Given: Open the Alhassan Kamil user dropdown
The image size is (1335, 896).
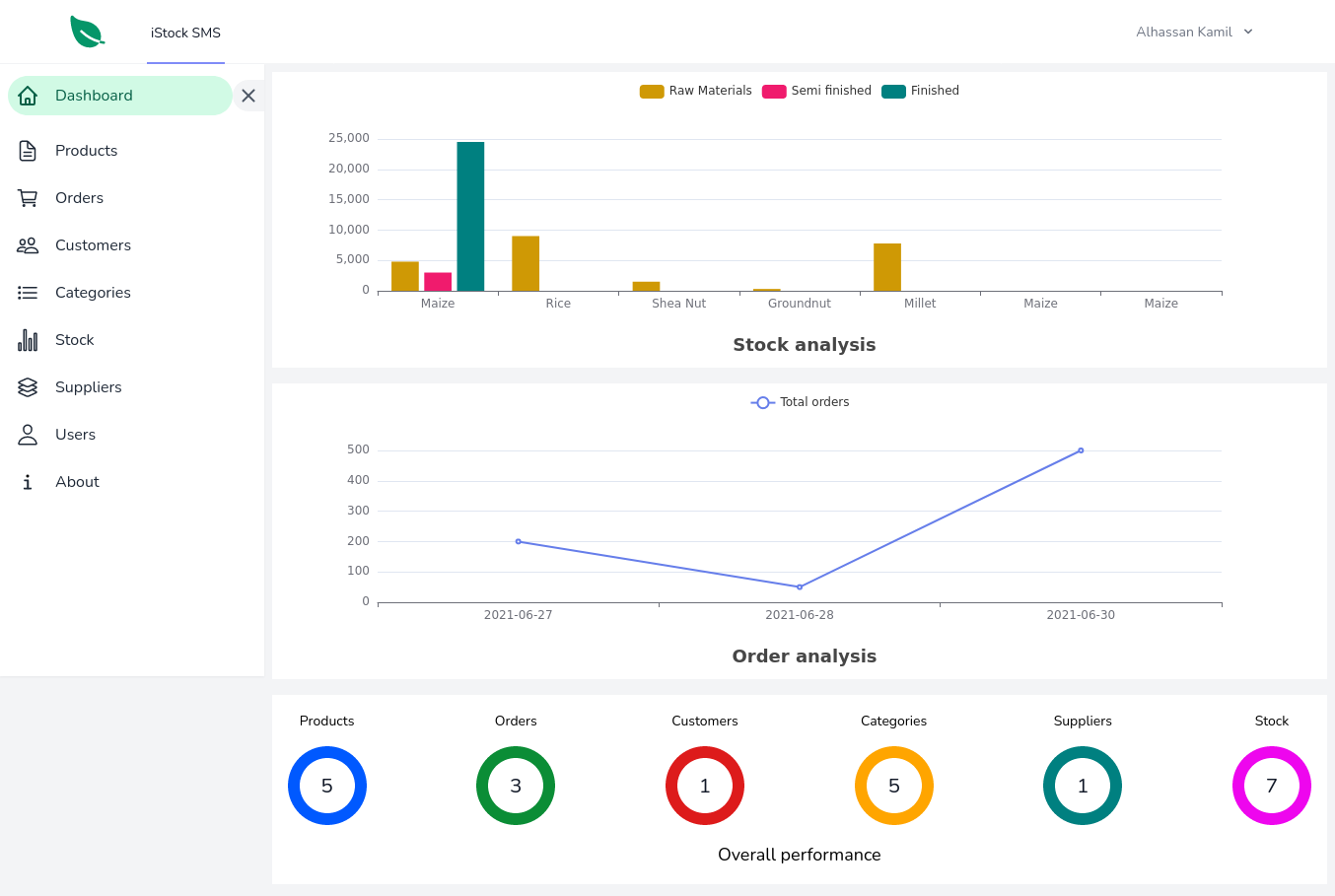Looking at the screenshot, I should tap(1194, 32).
